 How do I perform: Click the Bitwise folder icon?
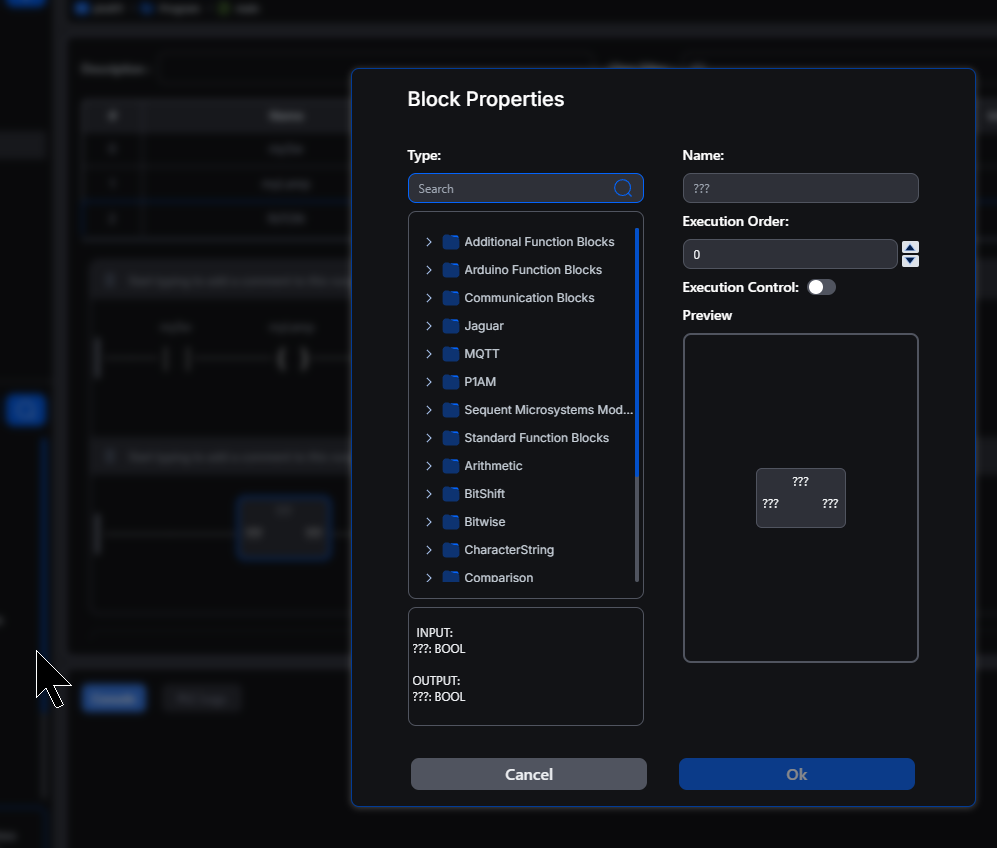coord(451,522)
